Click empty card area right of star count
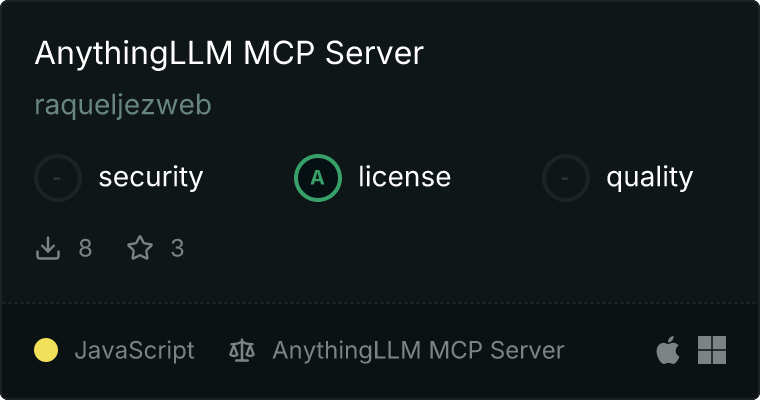This screenshot has height=400, width=760. click(x=436, y=248)
